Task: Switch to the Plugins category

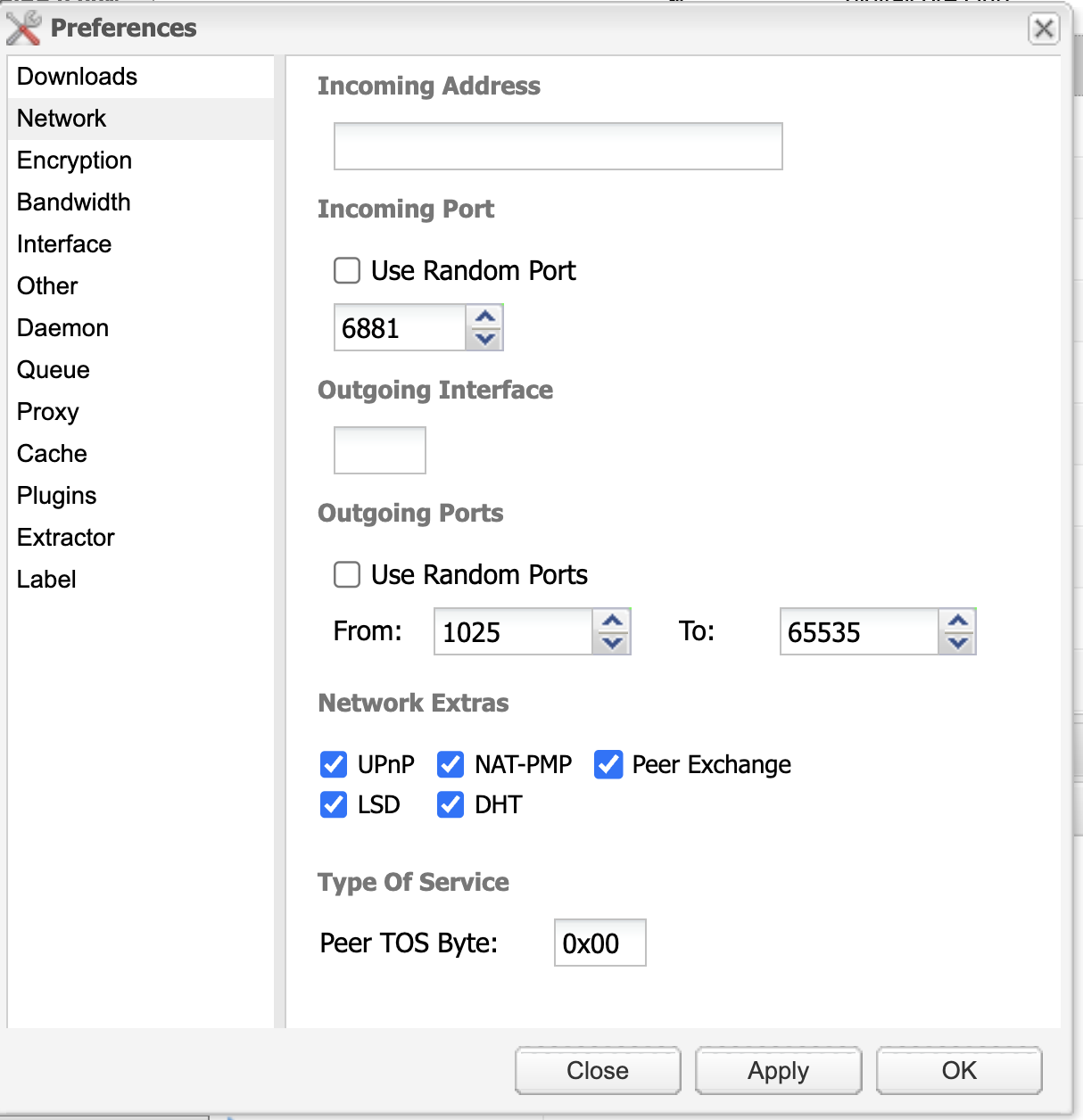Action: (x=57, y=496)
